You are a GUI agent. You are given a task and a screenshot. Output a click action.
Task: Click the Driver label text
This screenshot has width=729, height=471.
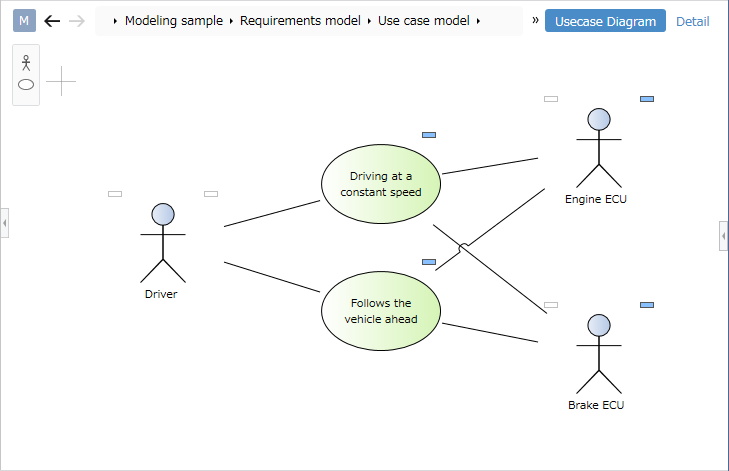(161, 294)
